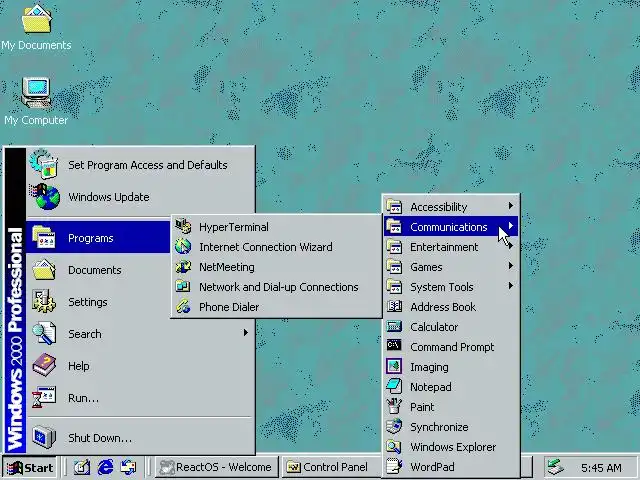Click the Network and Dial-up Connections icon
640x480 pixels.
point(183,287)
